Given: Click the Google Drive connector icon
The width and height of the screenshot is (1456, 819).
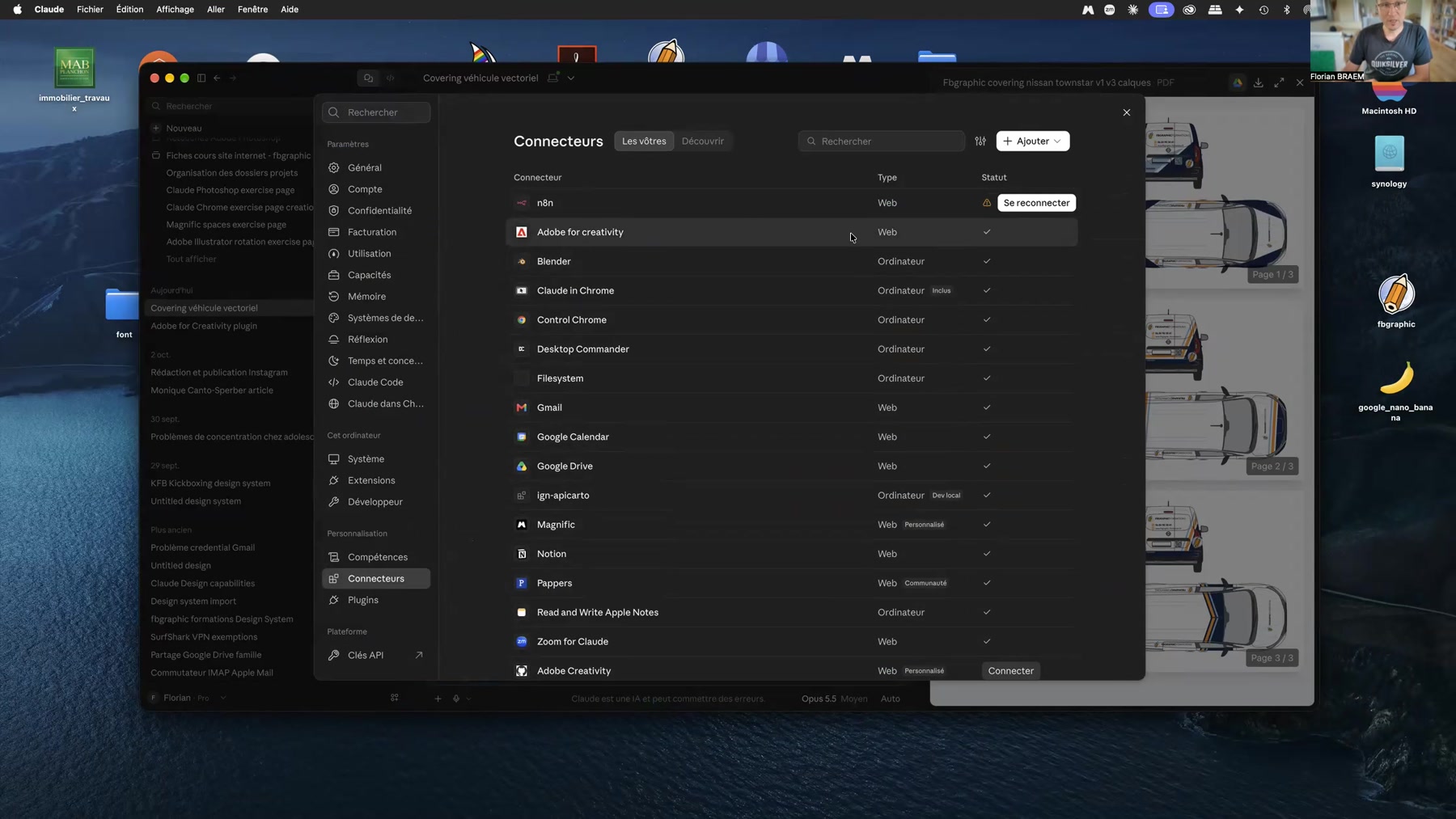Looking at the screenshot, I should (522, 466).
